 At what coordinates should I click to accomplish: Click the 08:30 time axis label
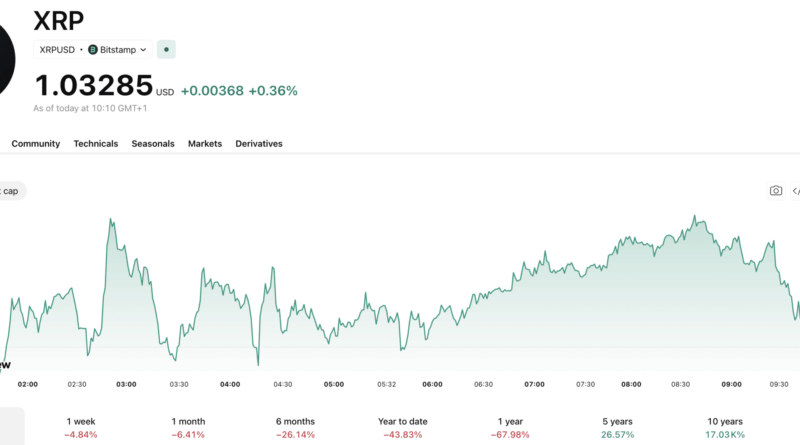pos(680,384)
